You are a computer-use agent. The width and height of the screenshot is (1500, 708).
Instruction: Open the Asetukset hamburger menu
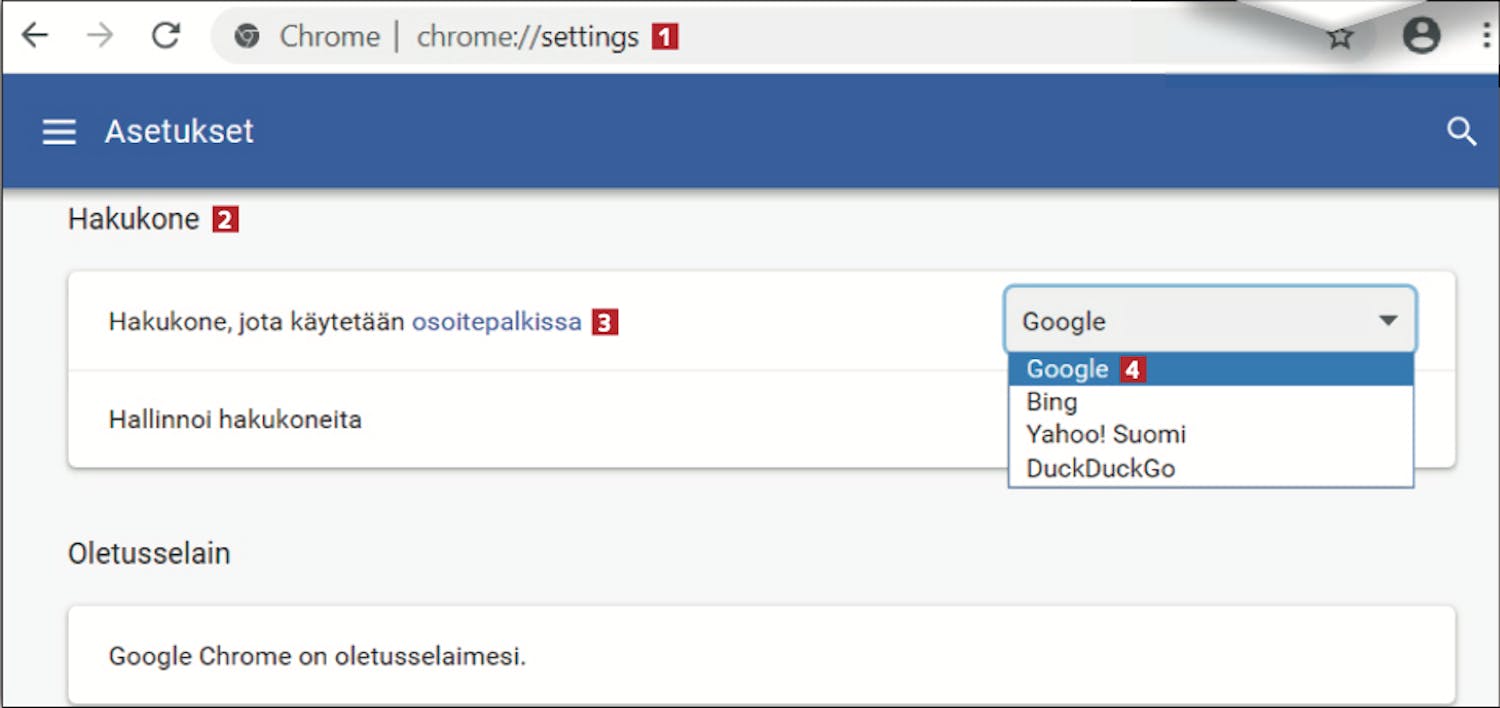point(59,131)
